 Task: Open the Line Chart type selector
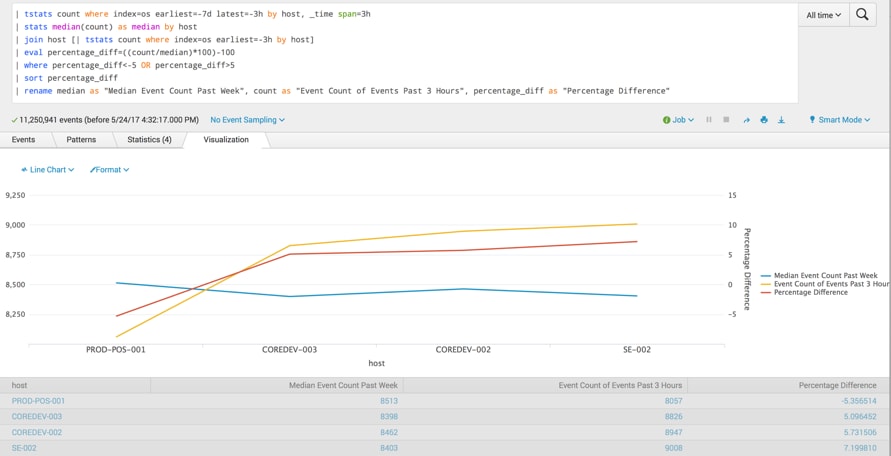[x=48, y=170]
